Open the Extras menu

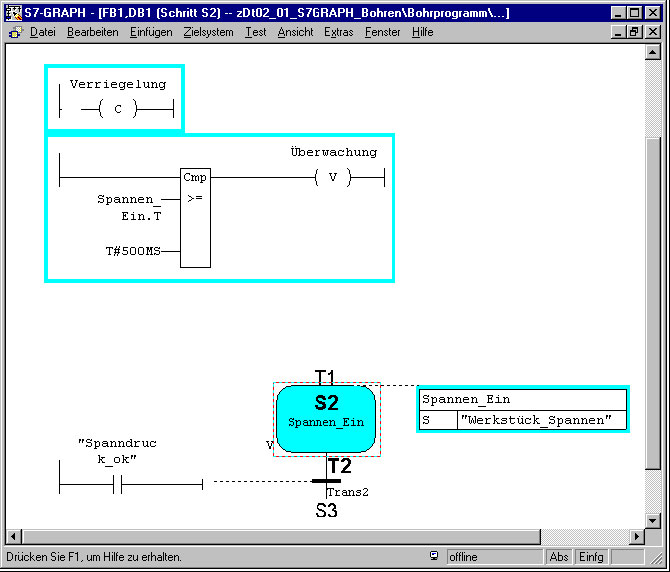[338, 32]
